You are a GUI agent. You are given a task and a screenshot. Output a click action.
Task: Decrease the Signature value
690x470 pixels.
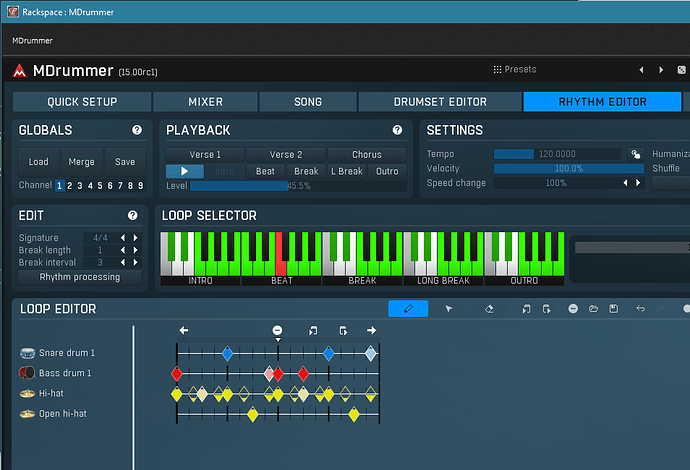(123, 238)
